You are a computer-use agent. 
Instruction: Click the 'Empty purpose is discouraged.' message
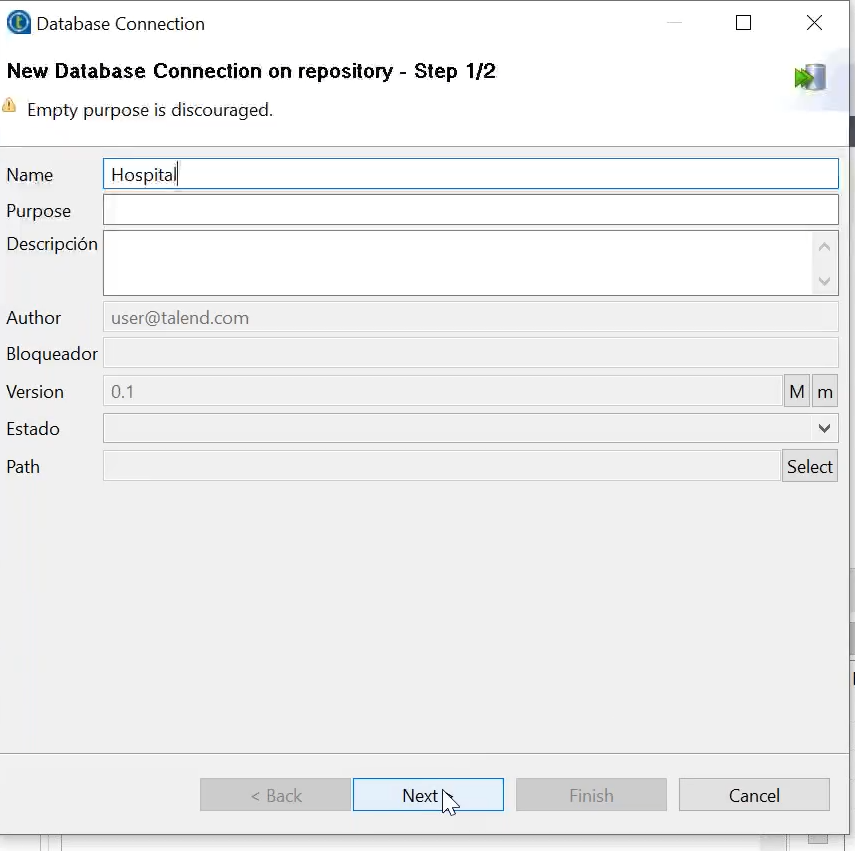pyautogui.click(x=150, y=110)
